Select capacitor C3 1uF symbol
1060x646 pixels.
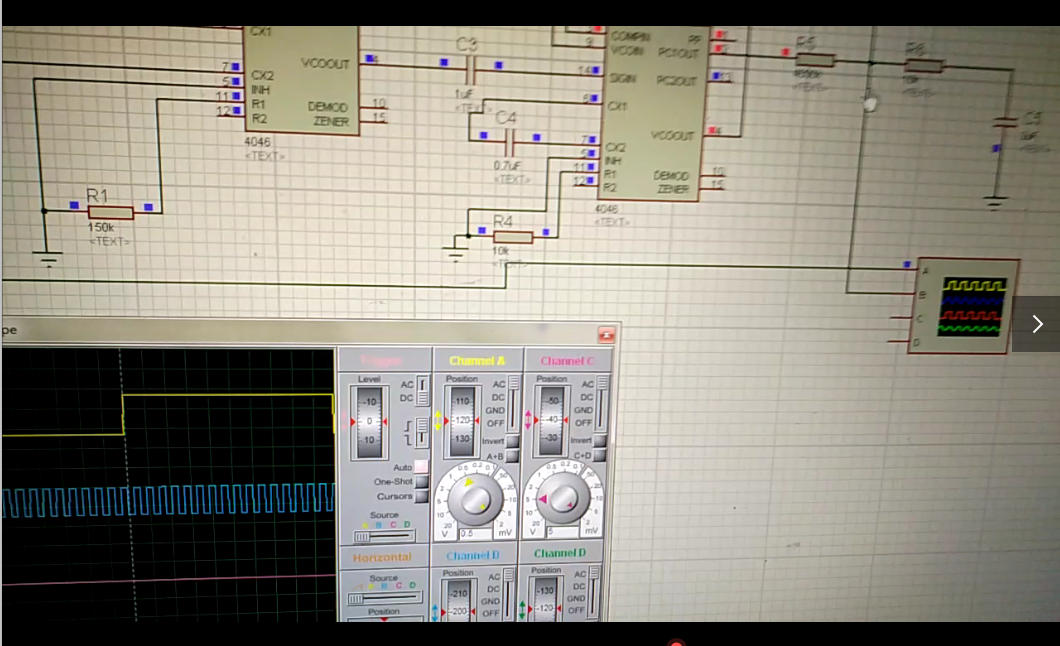471,70
